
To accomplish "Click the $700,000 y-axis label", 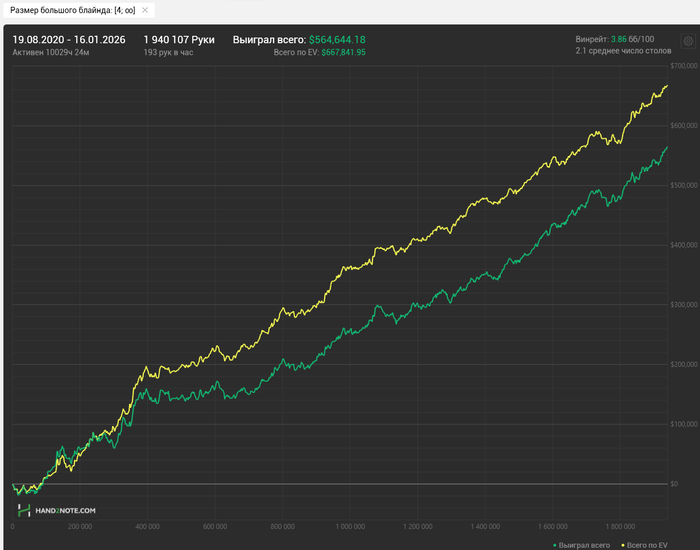I will pos(683,66).
